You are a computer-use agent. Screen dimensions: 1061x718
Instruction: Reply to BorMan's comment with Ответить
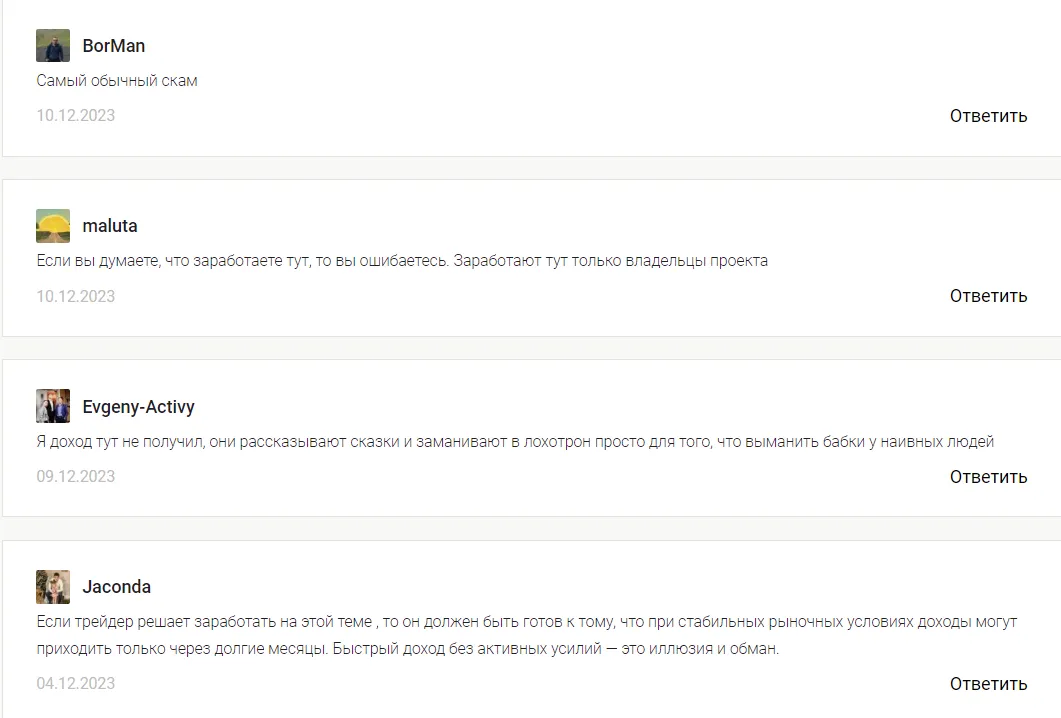coord(988,116)
